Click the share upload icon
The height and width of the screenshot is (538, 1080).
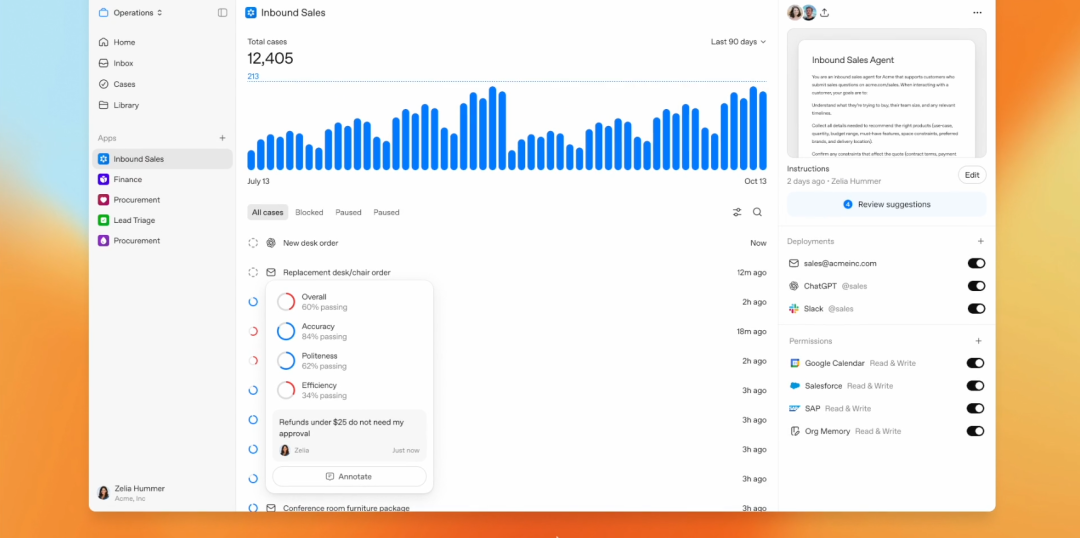pyautogui.click(x=824, y=12)
